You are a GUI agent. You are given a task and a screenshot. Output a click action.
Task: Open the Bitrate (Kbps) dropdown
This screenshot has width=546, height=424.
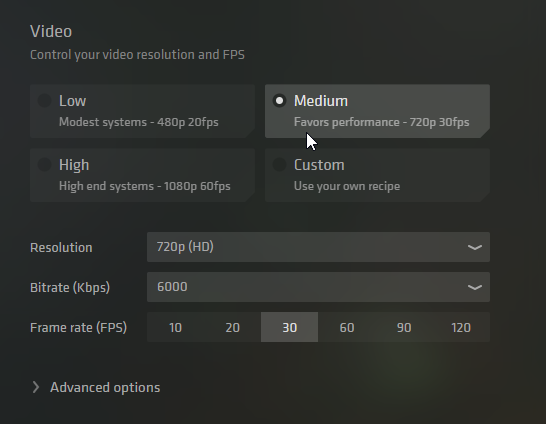click(318, 287)
